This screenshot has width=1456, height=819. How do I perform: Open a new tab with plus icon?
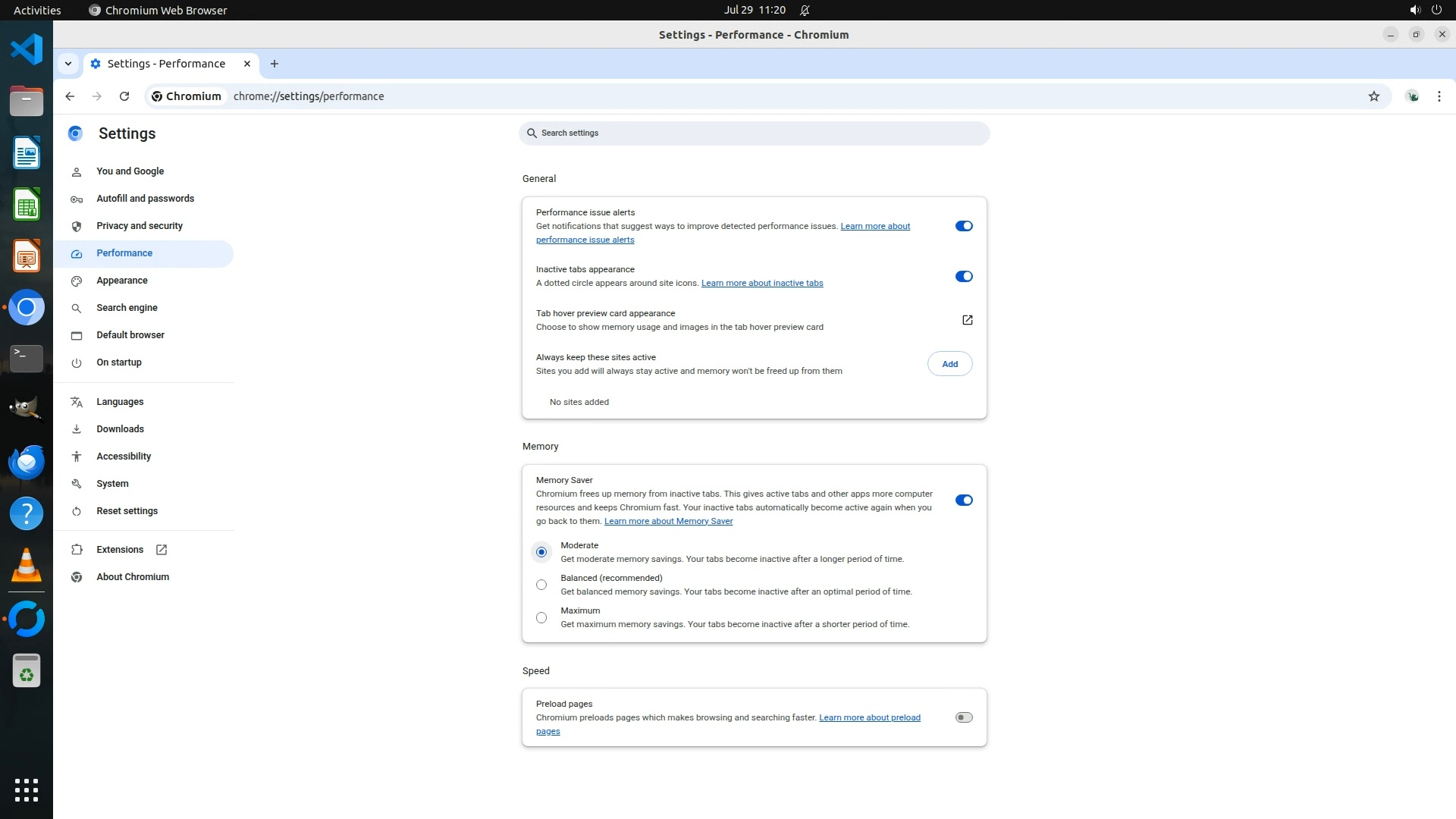coord(275,64)
